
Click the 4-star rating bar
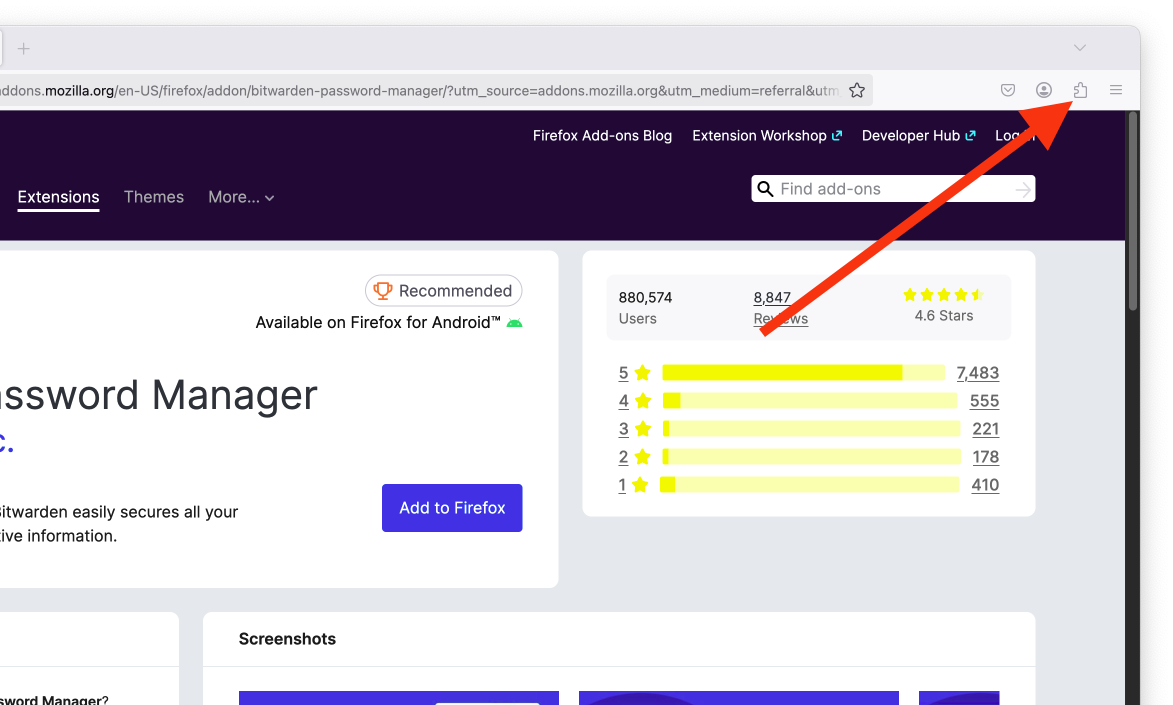pos(810,401)
